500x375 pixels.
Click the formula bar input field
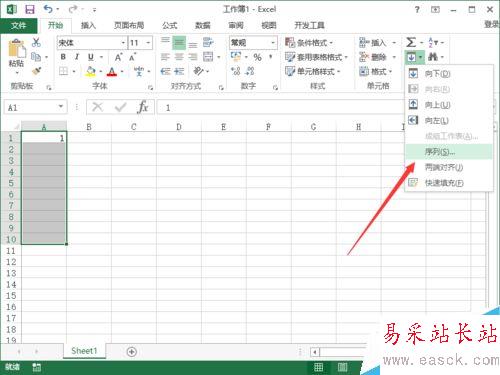(x=280, y=107)
